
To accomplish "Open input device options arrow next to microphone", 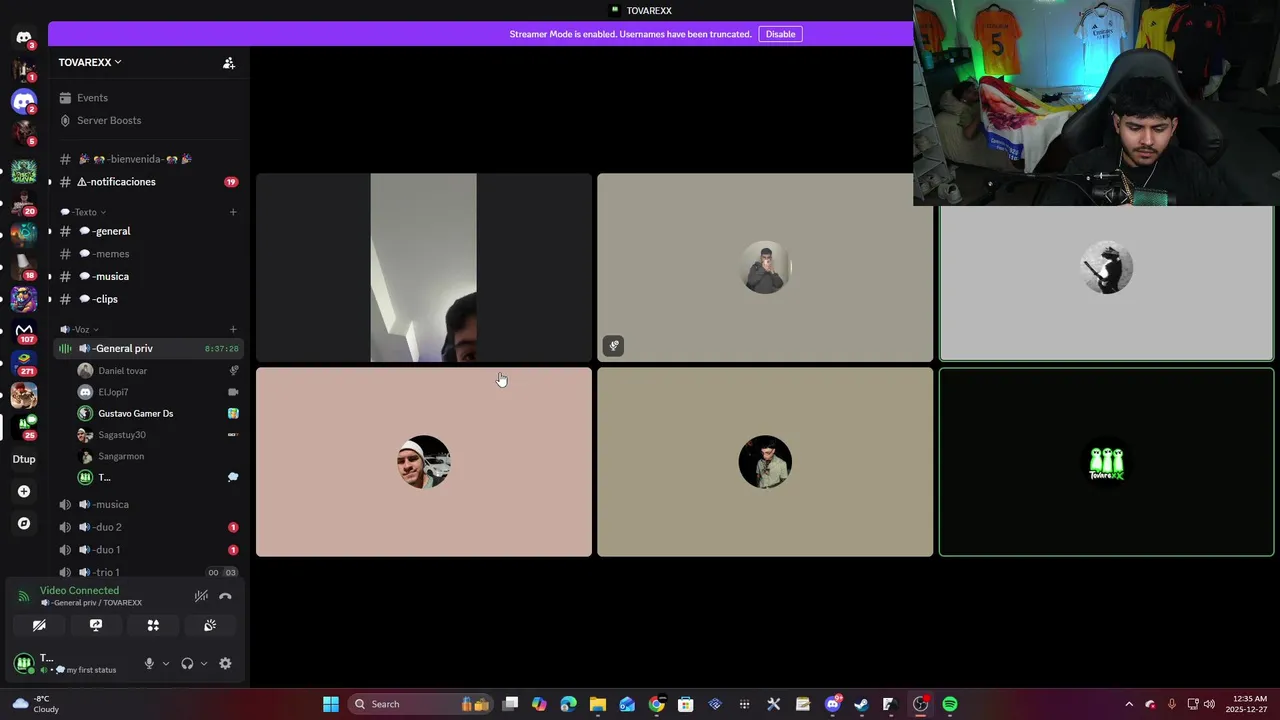I will point(166,664).
